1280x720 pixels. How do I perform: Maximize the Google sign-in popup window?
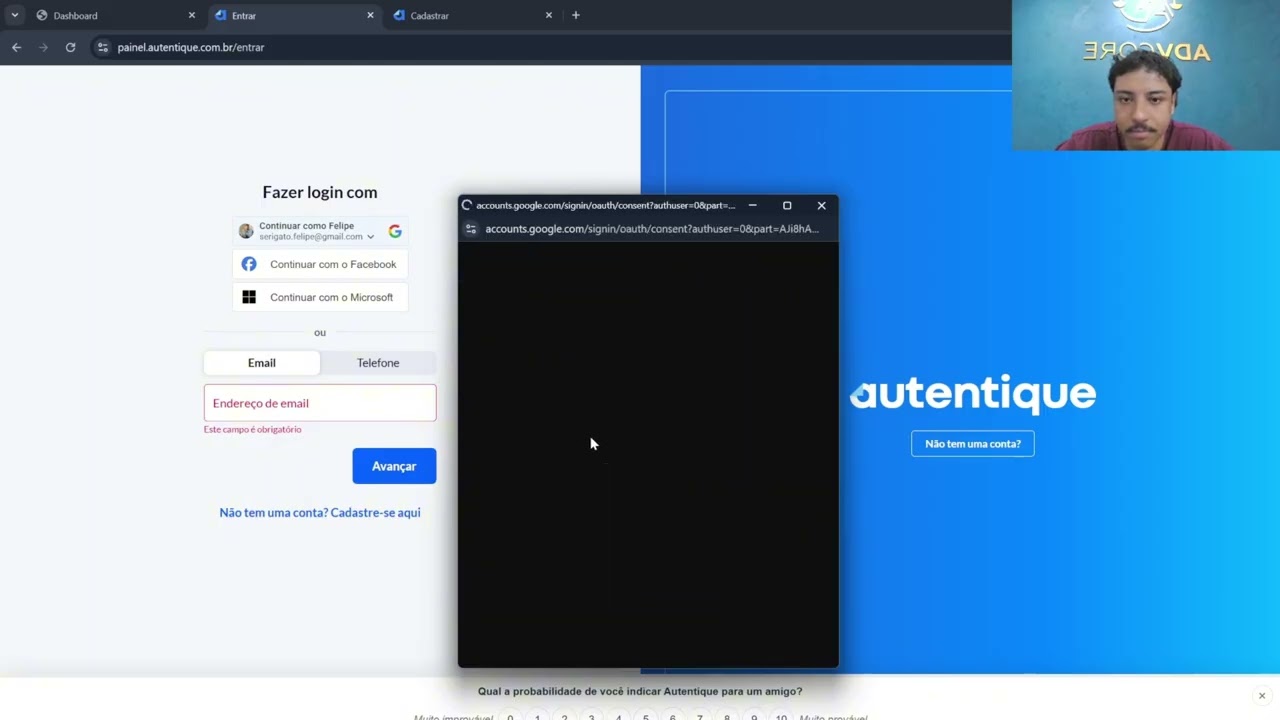(x=787, y=205)
